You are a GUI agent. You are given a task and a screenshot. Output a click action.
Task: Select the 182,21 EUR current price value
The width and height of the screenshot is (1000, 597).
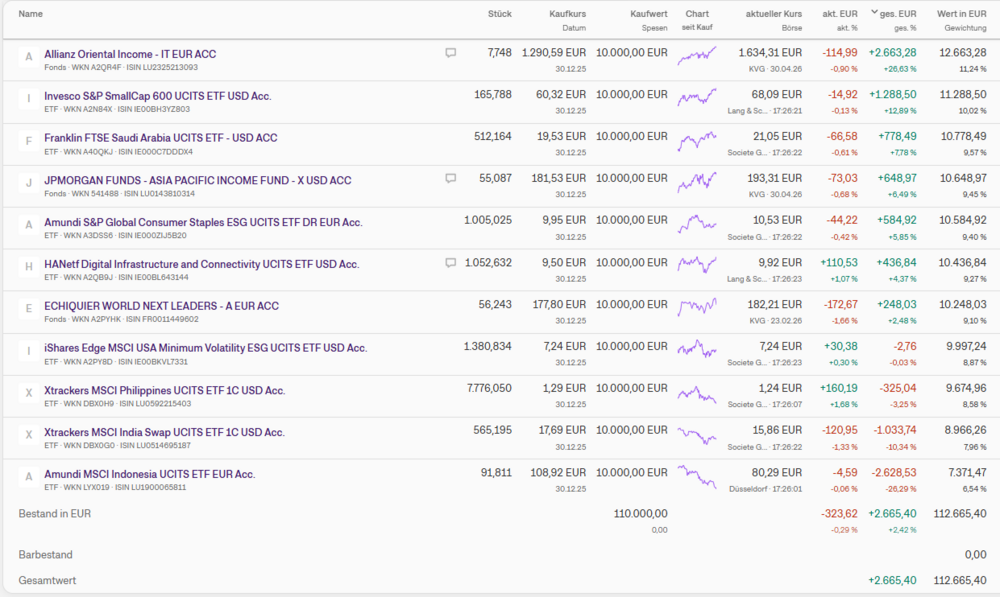tap(774, 304)
